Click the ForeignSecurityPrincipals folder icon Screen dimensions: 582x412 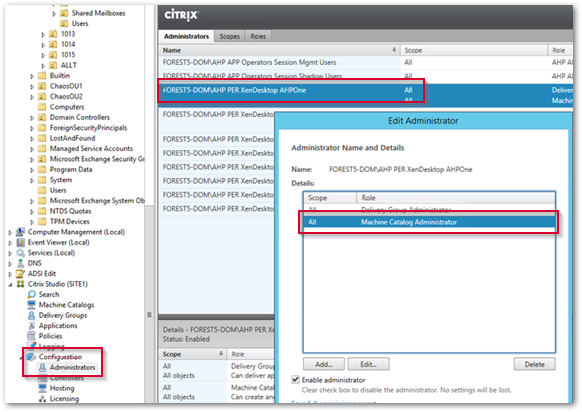[42, 128]
